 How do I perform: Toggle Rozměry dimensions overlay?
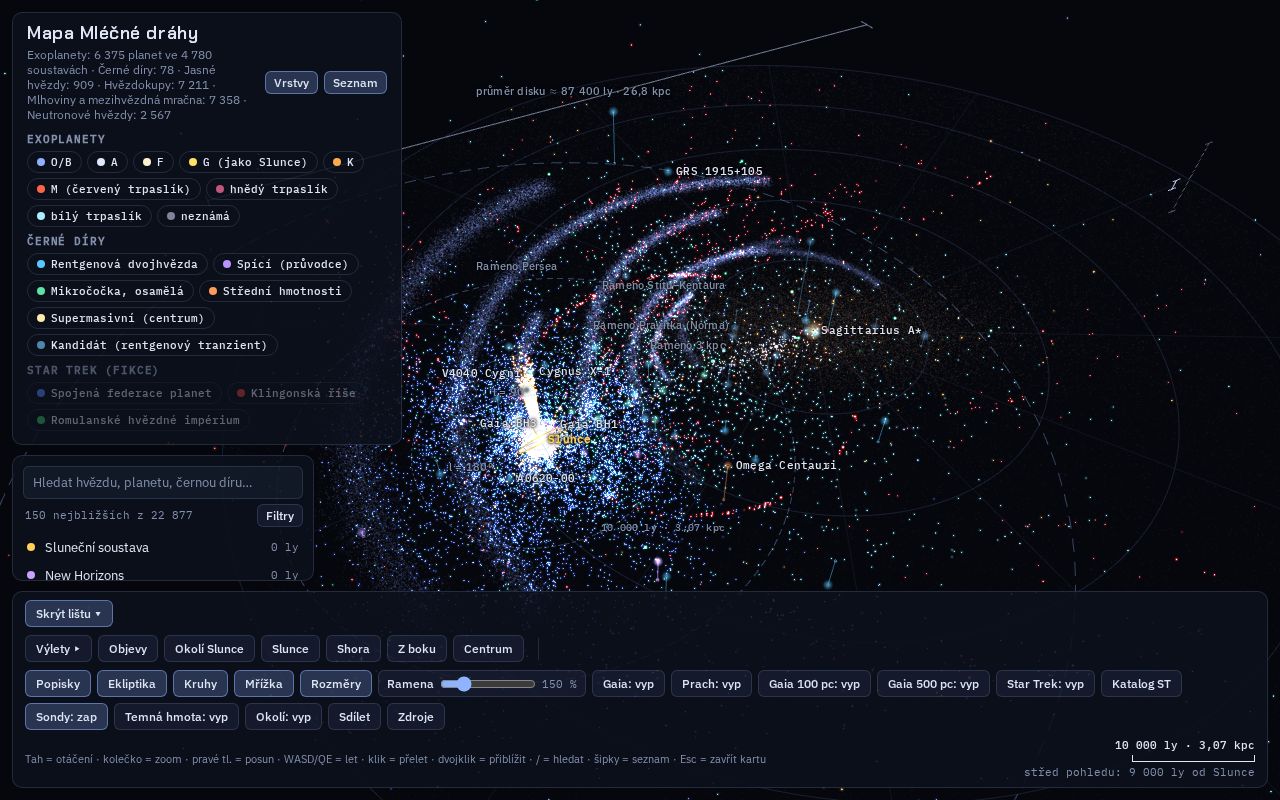point(336,684)
